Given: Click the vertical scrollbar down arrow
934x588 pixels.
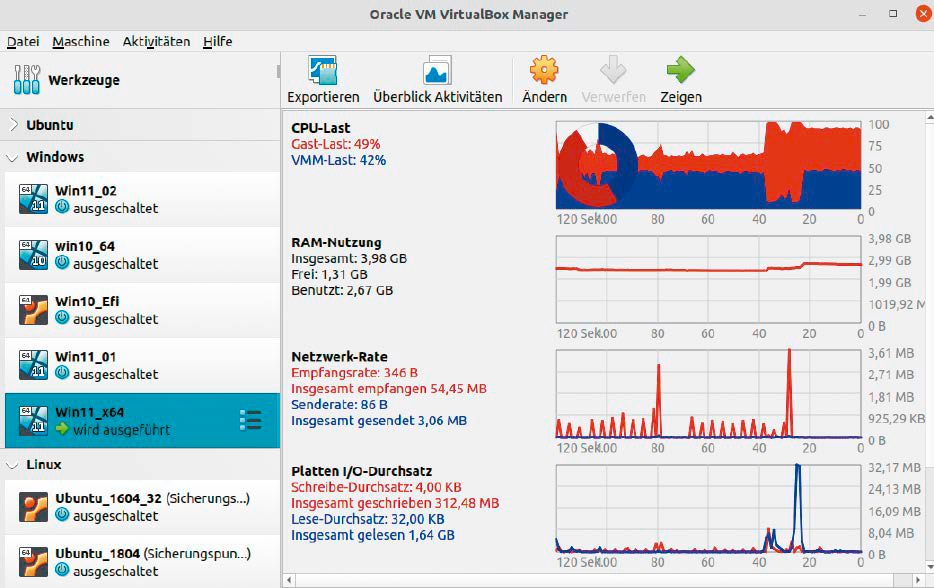Looking at the screenshot, I should click(x=930, y=565).
